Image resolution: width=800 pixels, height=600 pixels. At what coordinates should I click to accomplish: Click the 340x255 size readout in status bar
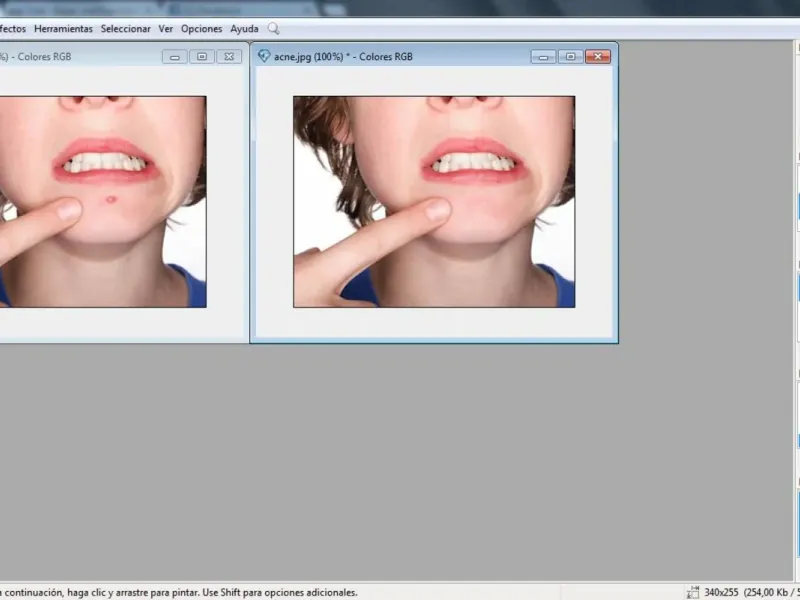[x=722, y=592]
